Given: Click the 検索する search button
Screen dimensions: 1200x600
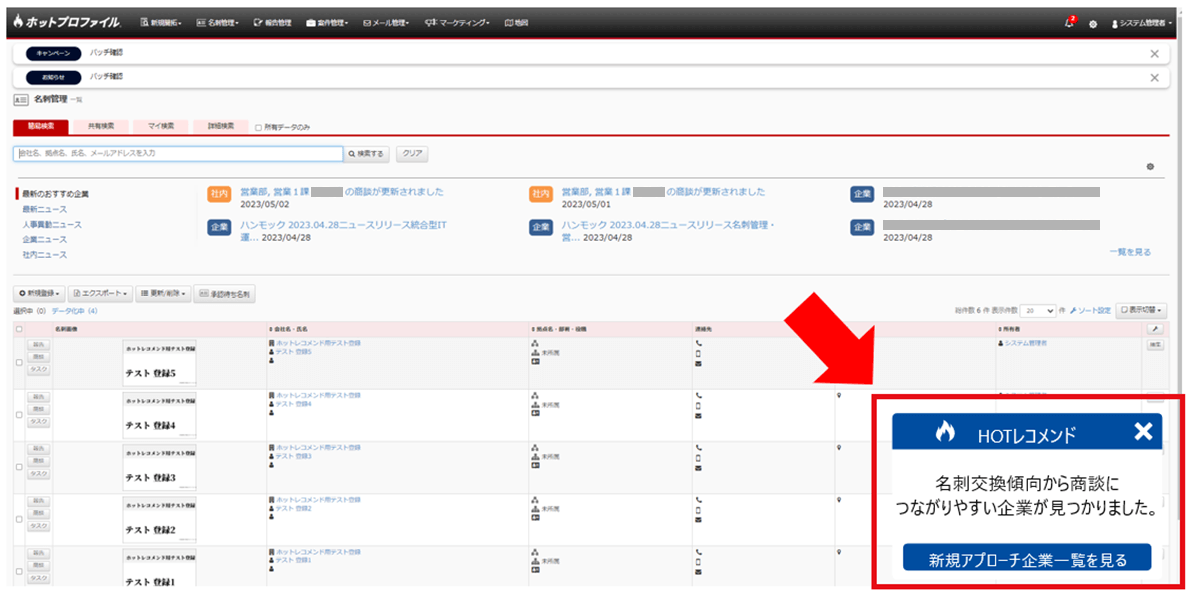Looking at the screenshot, I should 367,154.
